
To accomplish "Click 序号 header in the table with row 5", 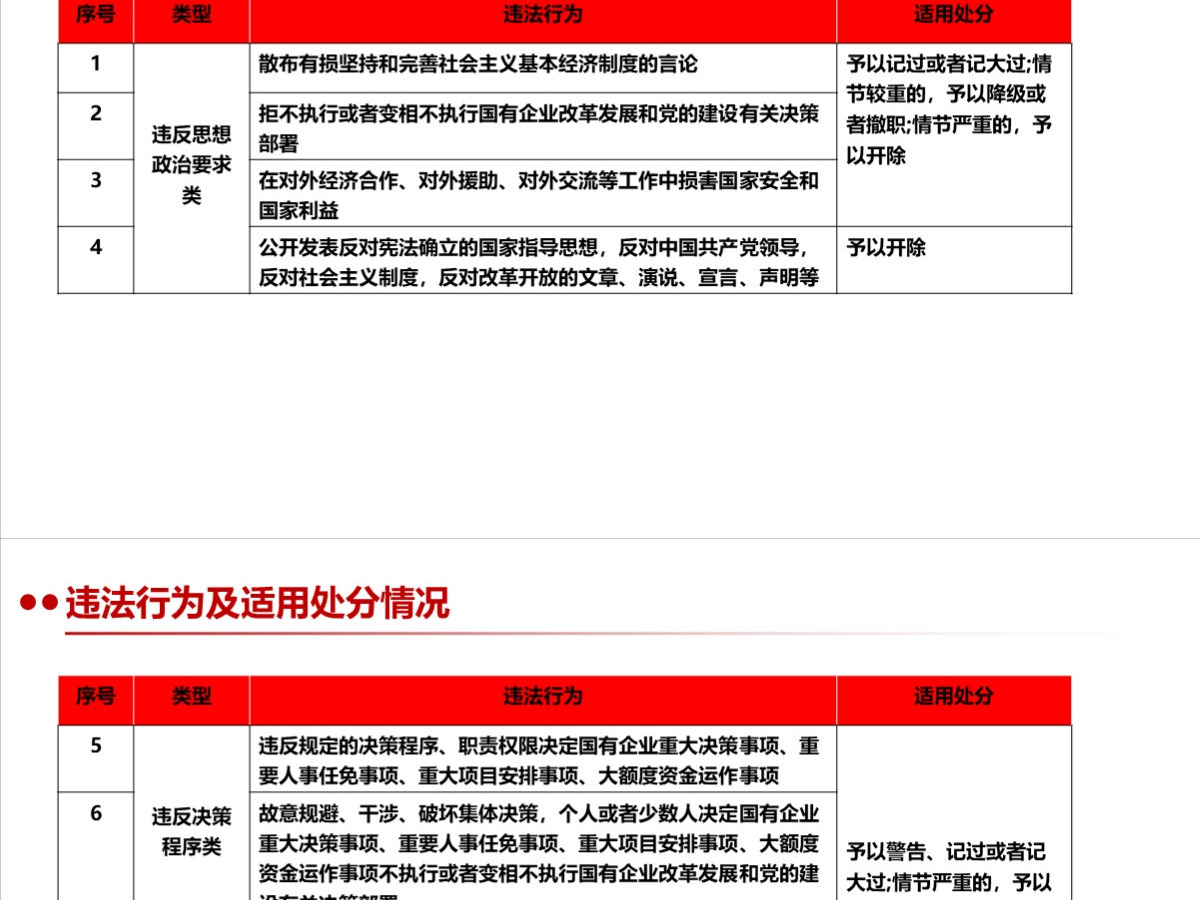I will pos(96,700).
